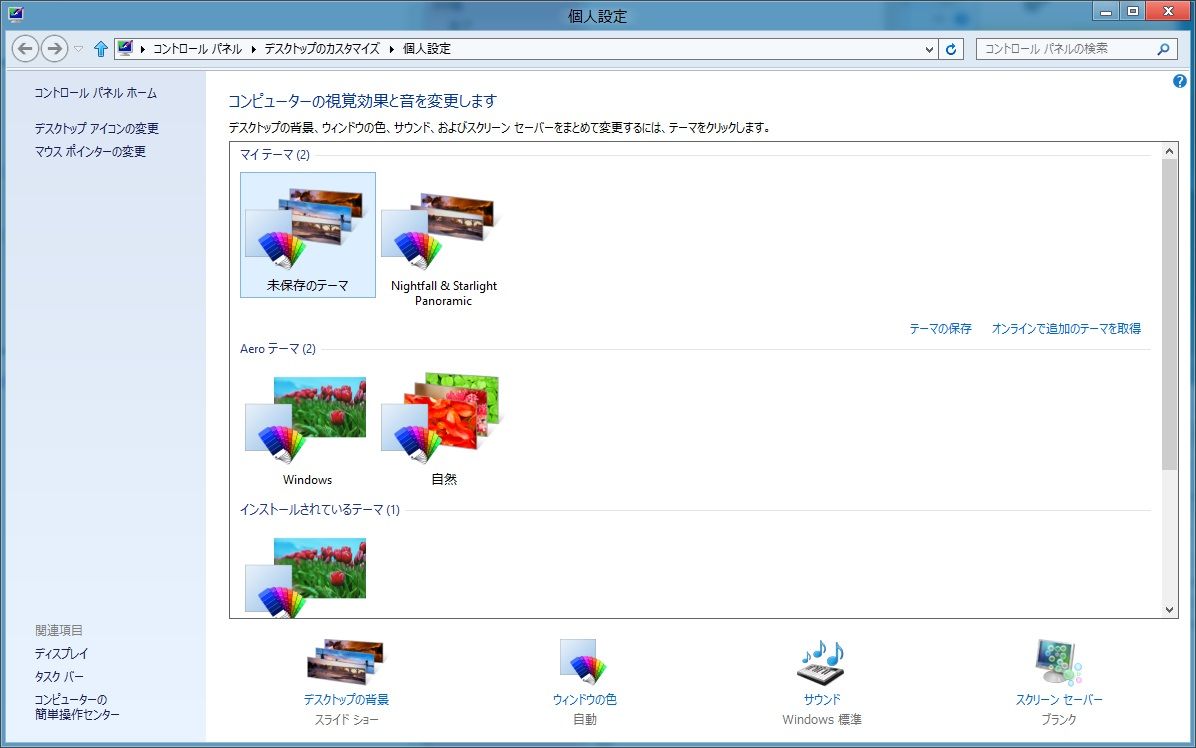The height and width of the screenshot is (748, 1196).
Task: Click breadcrumb arrow before コントロール パネル
Action: (143, 49)
